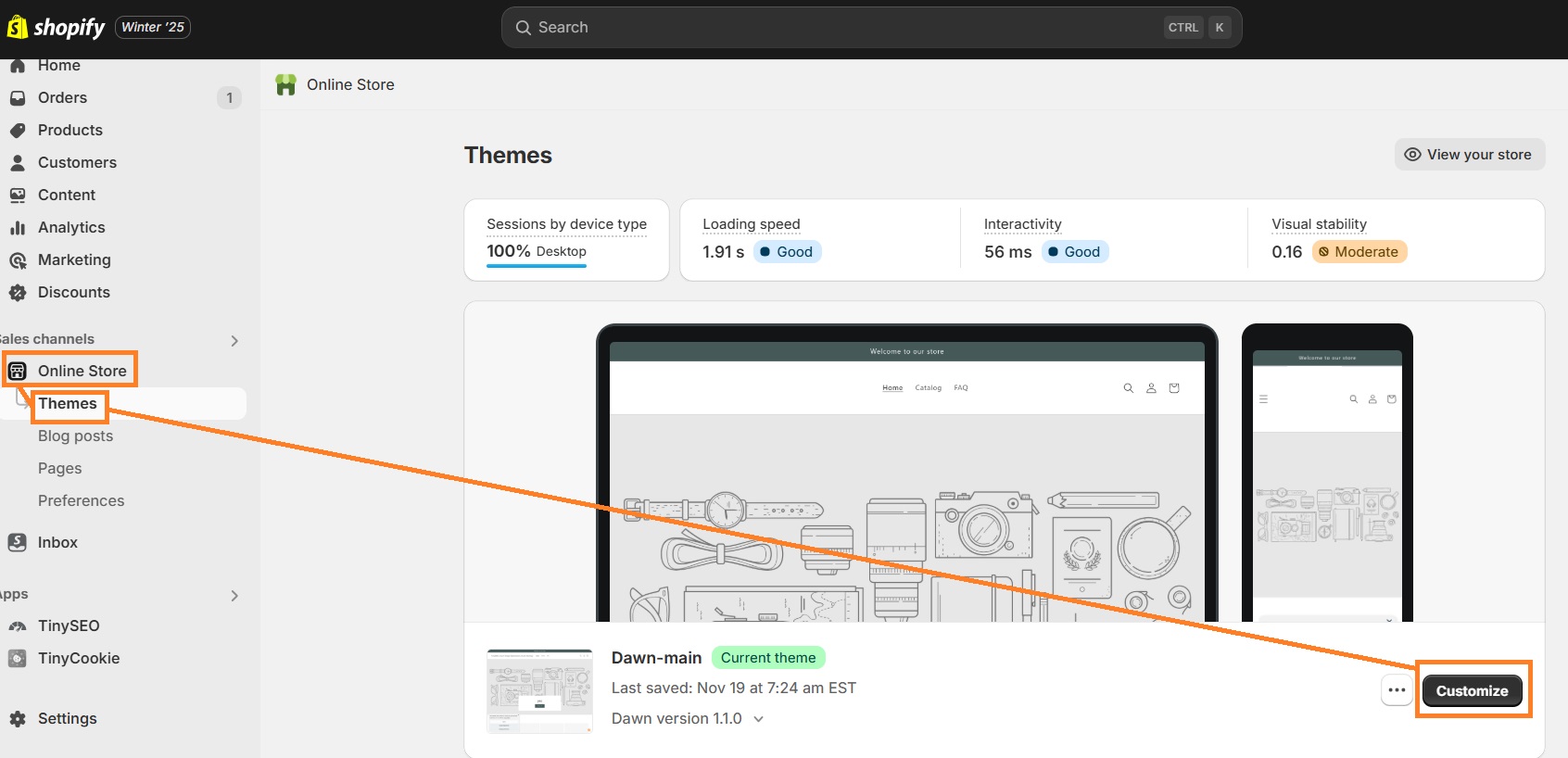Click the Moderate stability badge
This screenshot has width=1568, height=758.
pos(1359,252)
